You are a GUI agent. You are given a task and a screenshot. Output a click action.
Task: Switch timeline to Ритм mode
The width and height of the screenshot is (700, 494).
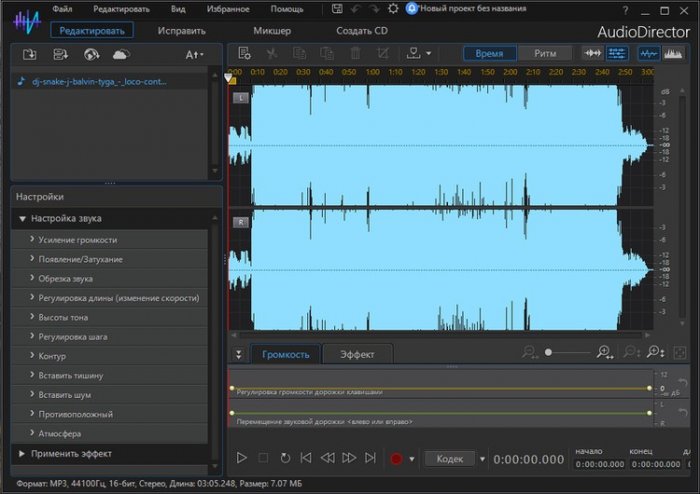(x=545, y=53)
